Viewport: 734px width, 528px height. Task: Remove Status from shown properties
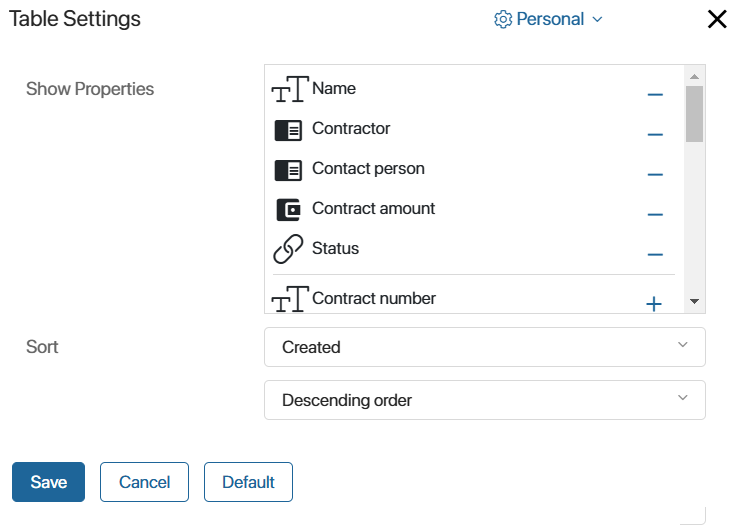pyautogui.click(x=655, y=254)
